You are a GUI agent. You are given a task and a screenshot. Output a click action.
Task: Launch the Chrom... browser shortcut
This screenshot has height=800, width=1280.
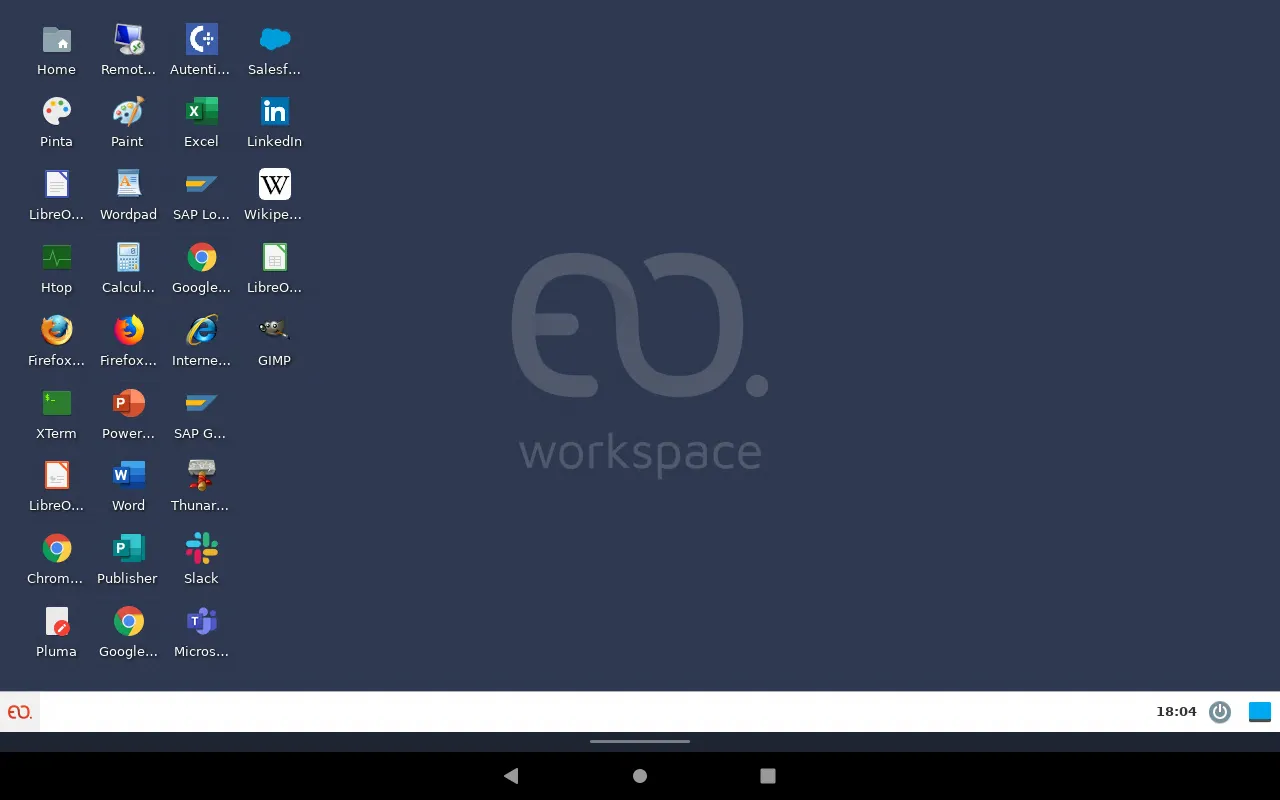pos(56,549)
